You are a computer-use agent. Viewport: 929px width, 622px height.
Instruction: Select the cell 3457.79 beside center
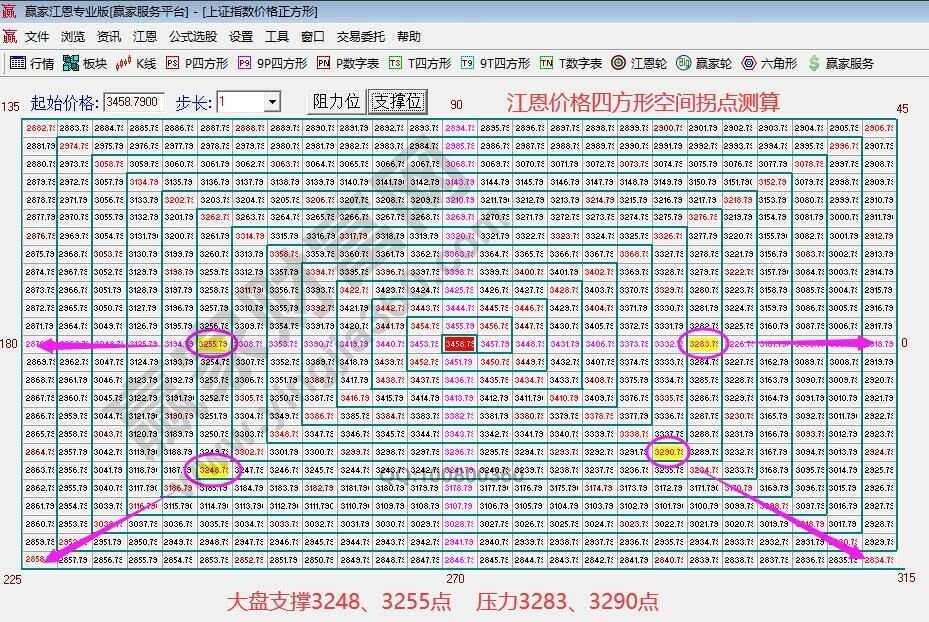coord(494,344)
